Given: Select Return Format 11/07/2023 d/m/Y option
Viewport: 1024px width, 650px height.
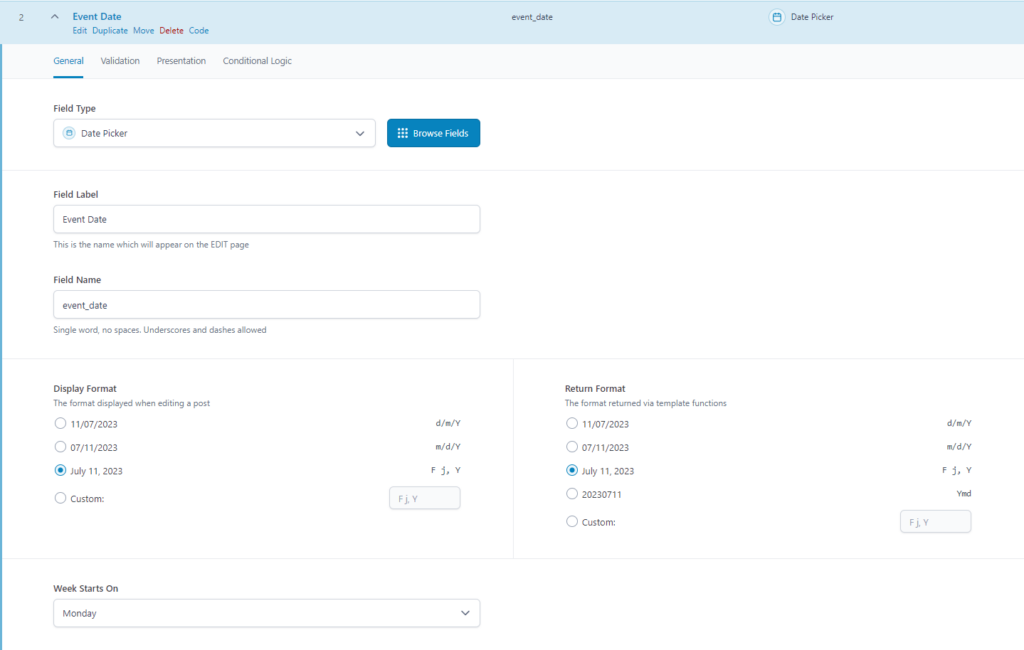Looking at the screenshot, I should [x=571, y=423].
